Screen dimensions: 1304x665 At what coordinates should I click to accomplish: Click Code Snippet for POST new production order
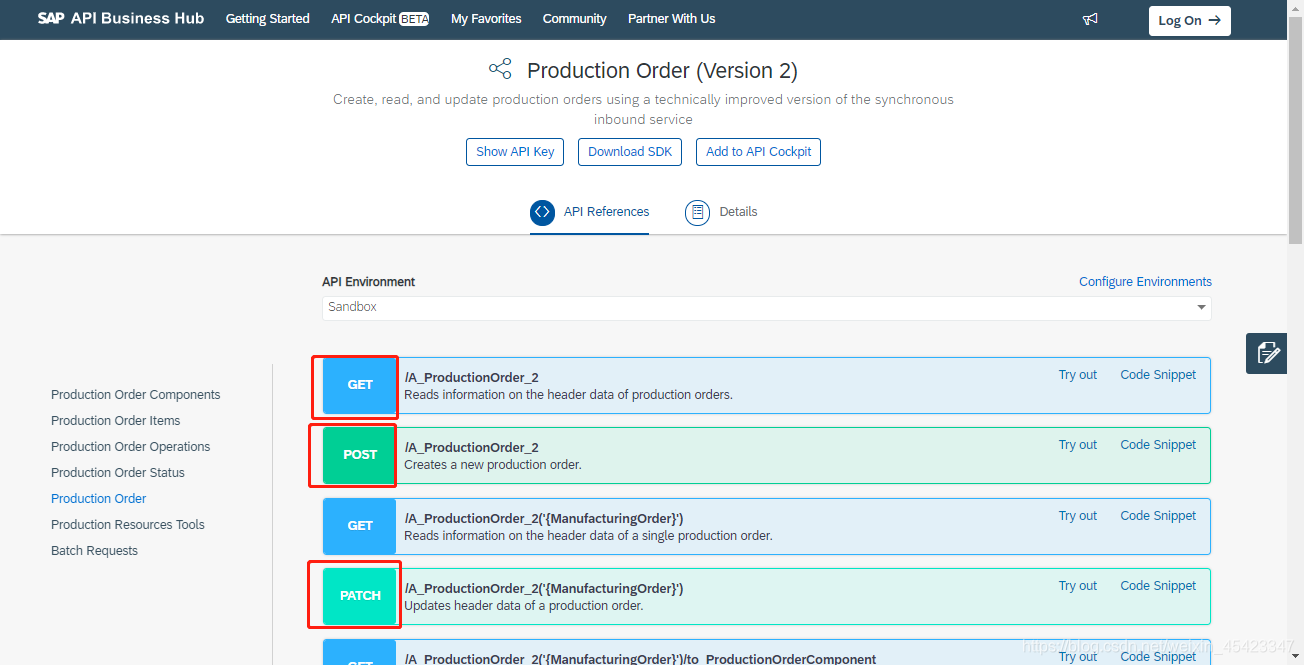coord(1158,445)
